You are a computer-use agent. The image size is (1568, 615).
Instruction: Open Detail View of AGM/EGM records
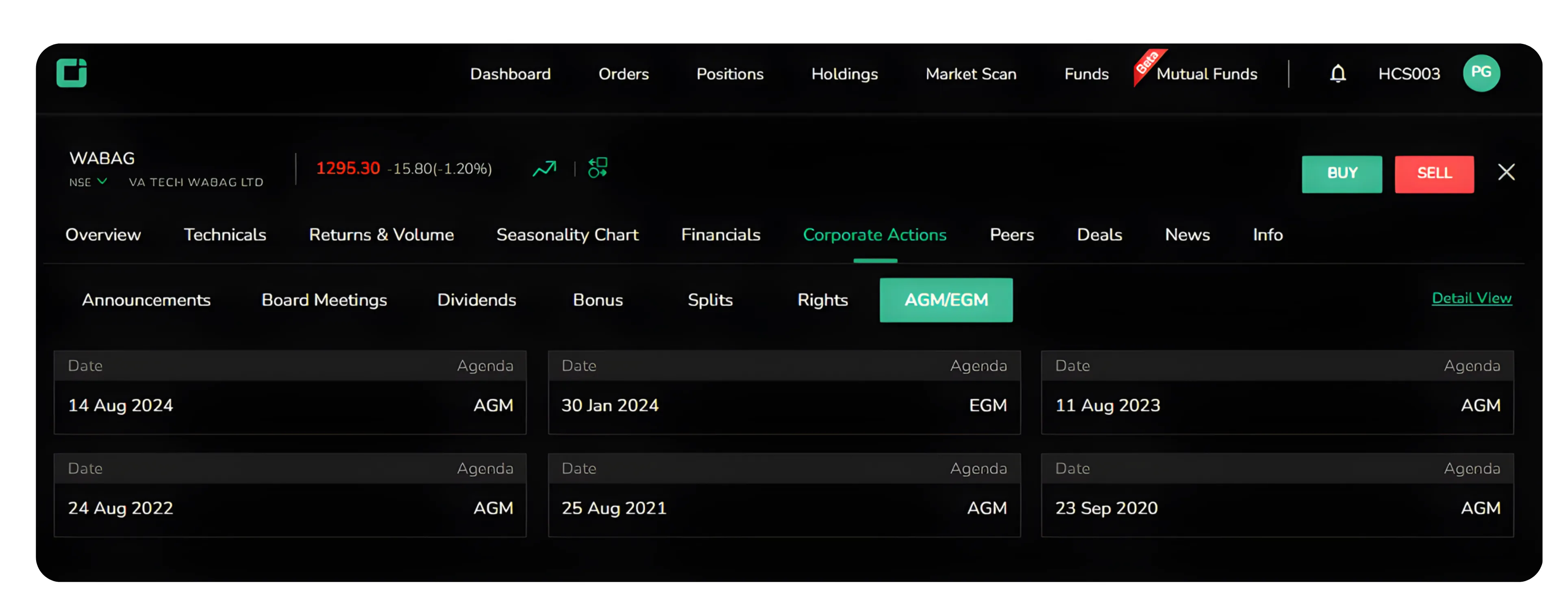[x=1472, y=298]
